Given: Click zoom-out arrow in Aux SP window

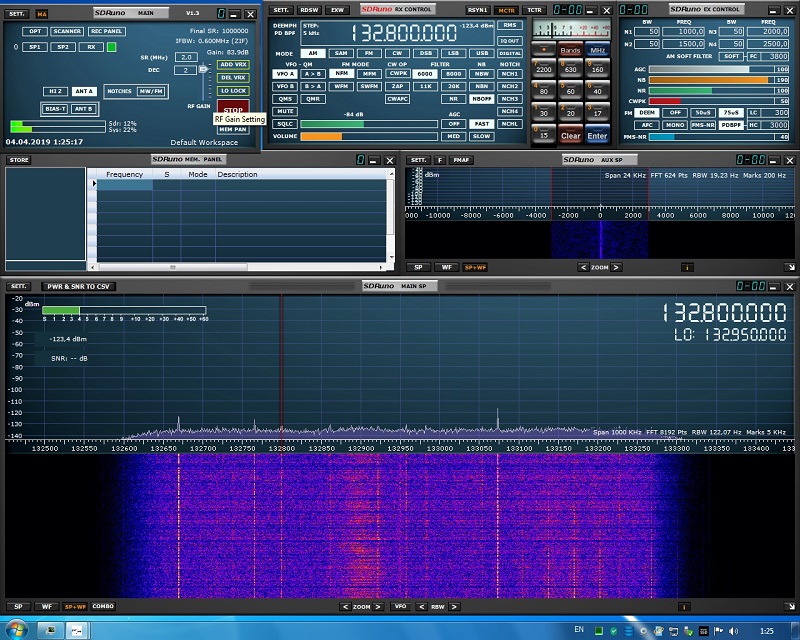Looking at the screenshot, I should (x=583, y=267).
